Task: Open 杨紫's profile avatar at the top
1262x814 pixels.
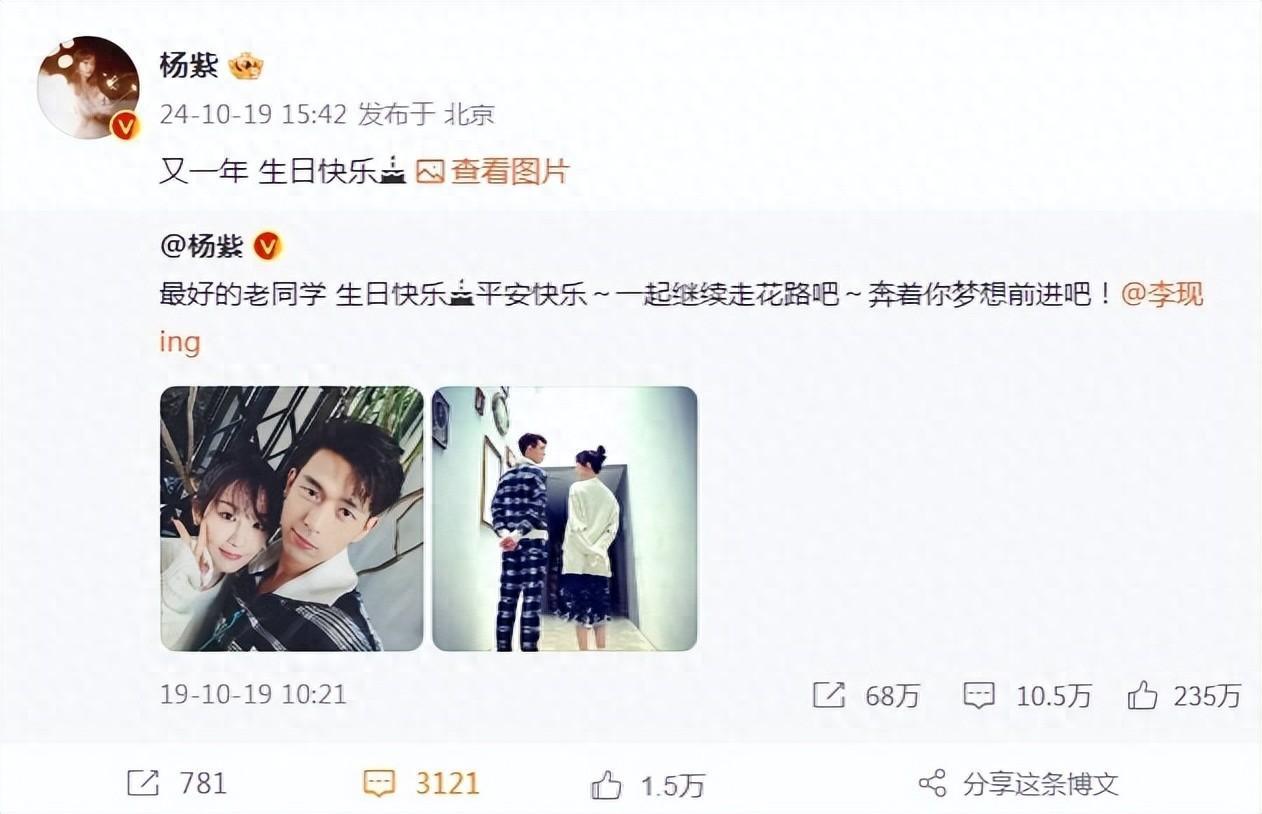Action: pyautogui.click(x=88, y=87)
